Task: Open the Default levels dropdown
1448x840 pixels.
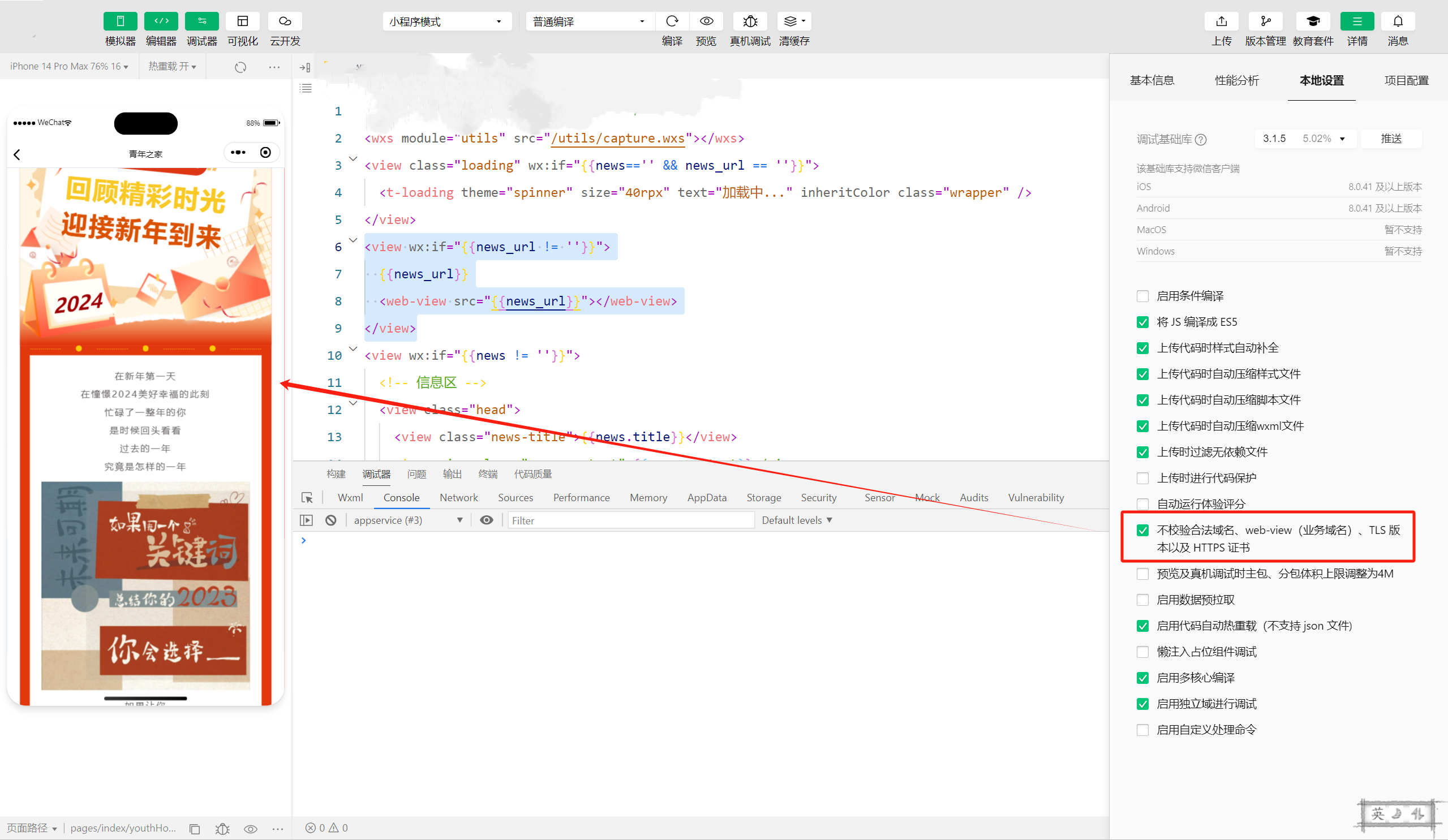Action: point(796,520)
